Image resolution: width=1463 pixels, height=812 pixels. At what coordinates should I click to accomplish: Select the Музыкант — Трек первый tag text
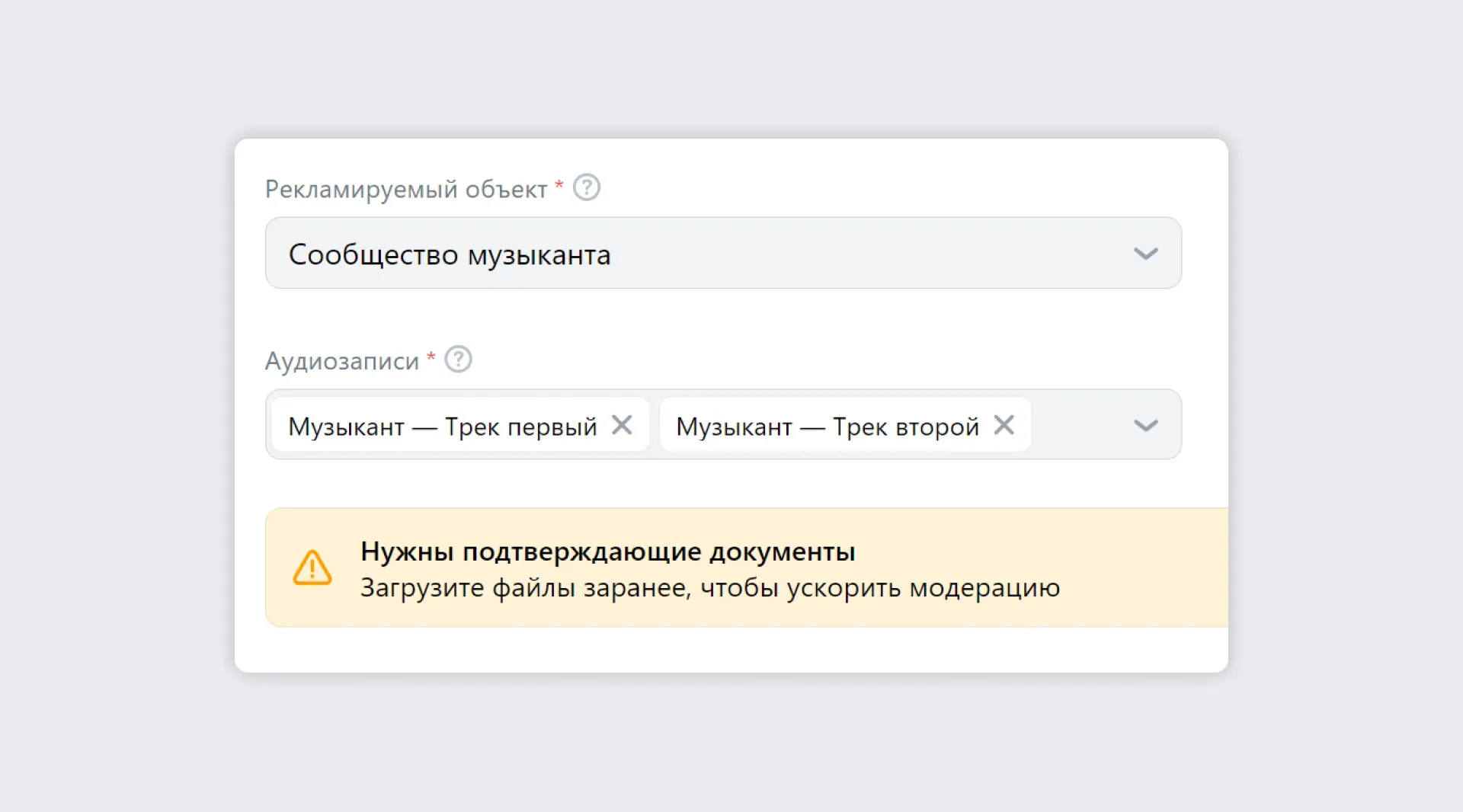coord(442,427)
